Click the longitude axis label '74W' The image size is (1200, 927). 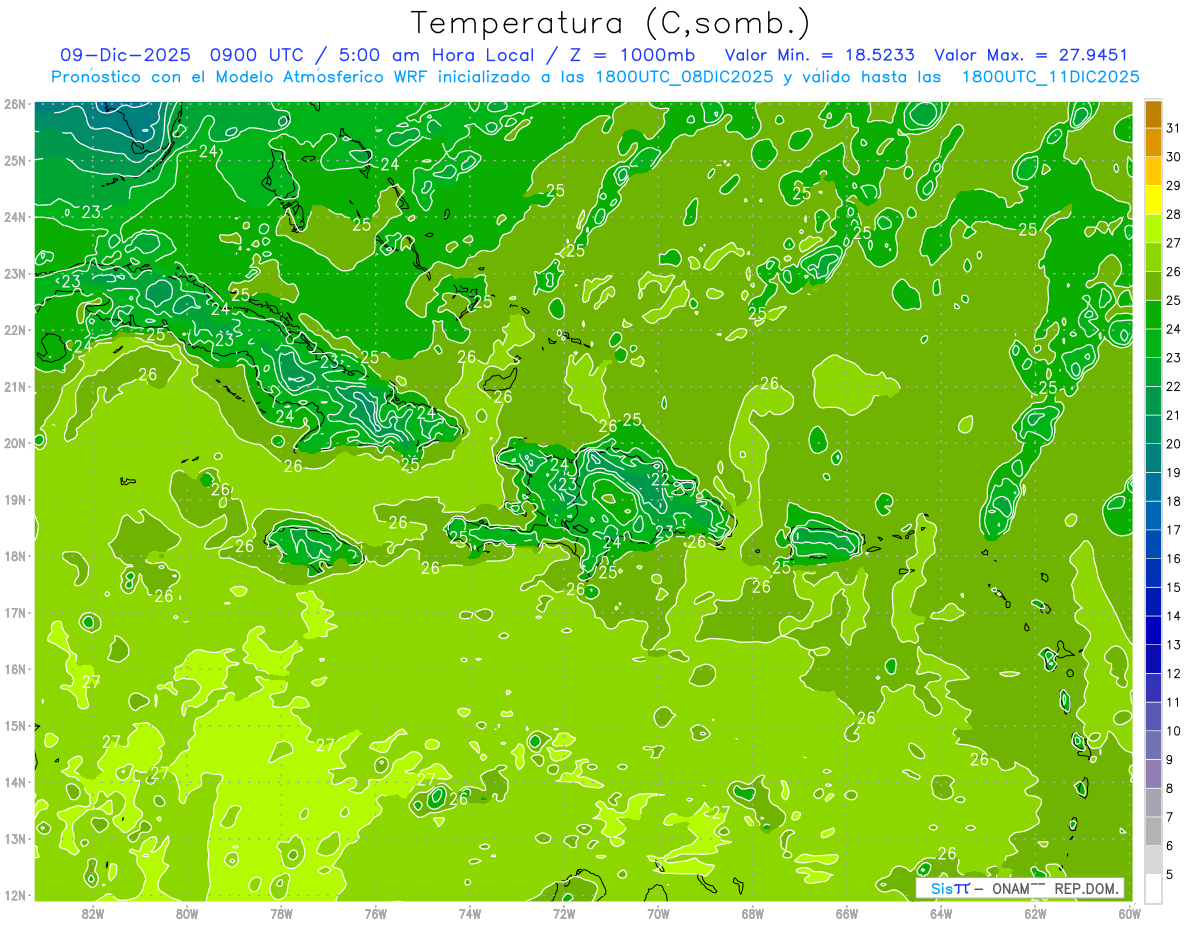coord(469,912)
